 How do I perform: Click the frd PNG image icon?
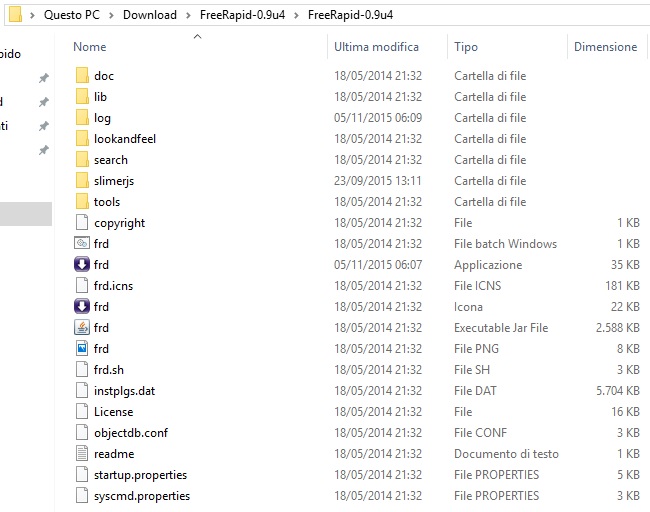click(x=82, y=349)
